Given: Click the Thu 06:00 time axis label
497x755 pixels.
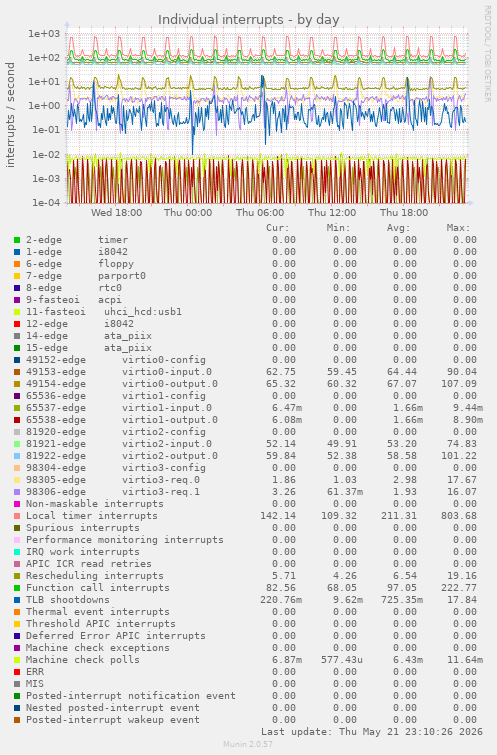Looking at the screenshot, I should [260, 212].
